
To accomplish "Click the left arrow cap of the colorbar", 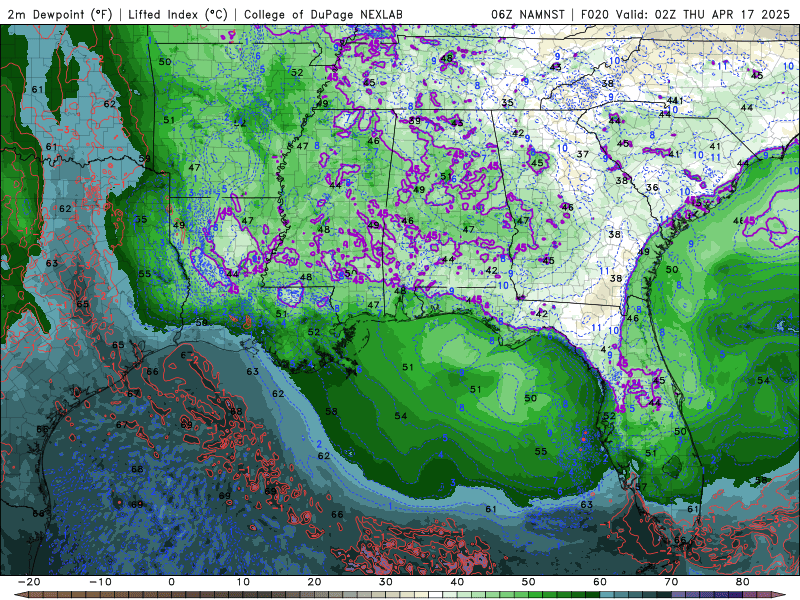I will tap(21, 594).
